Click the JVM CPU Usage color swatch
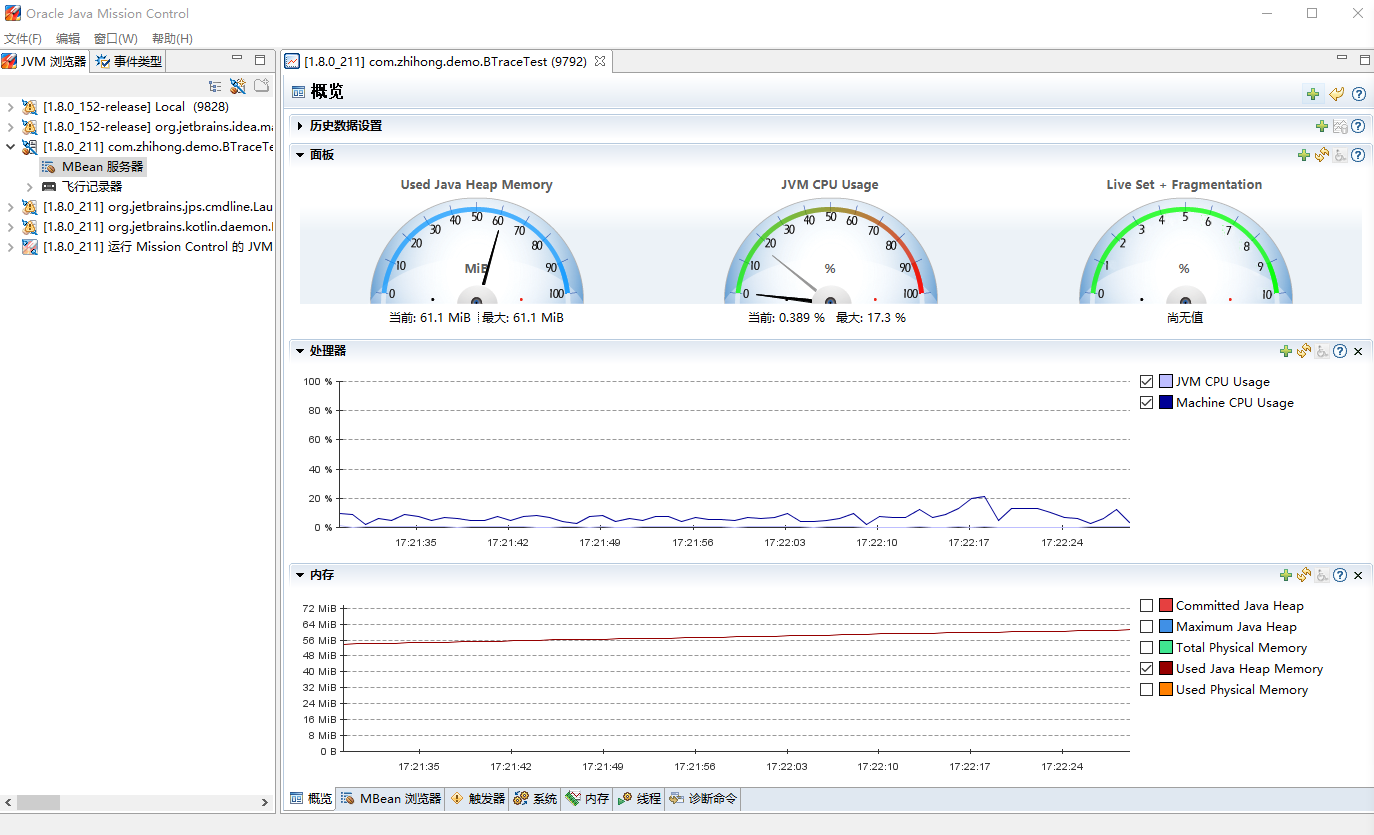 coord(1166,381)
